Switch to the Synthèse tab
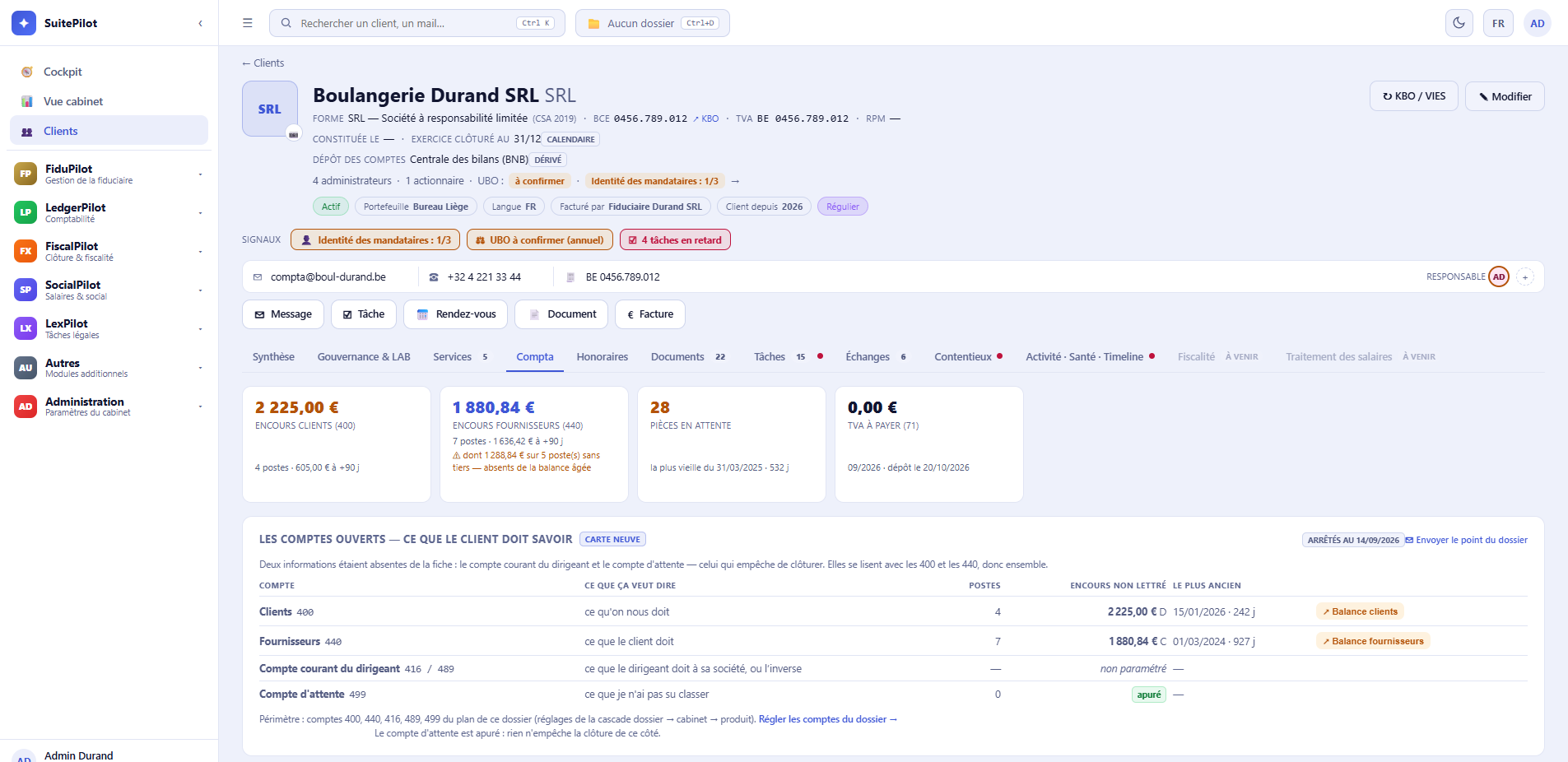The height and width of the screenshot is (762, 1568). (273, 357)
